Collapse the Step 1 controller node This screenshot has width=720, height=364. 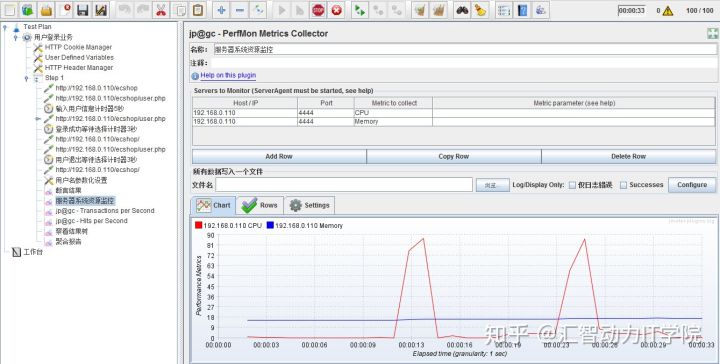tap(27, 78)
